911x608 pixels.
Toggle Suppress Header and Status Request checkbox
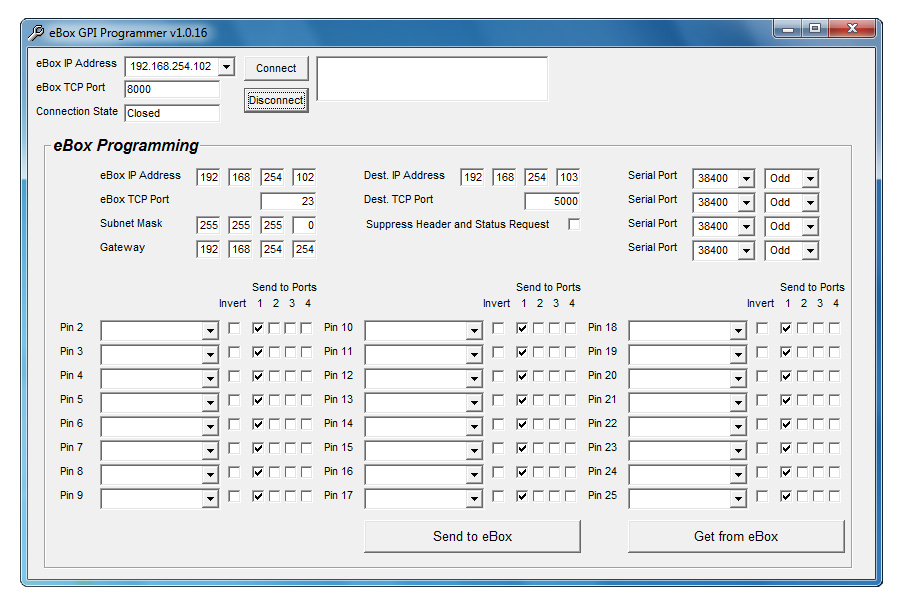click(x=574, y=224)
